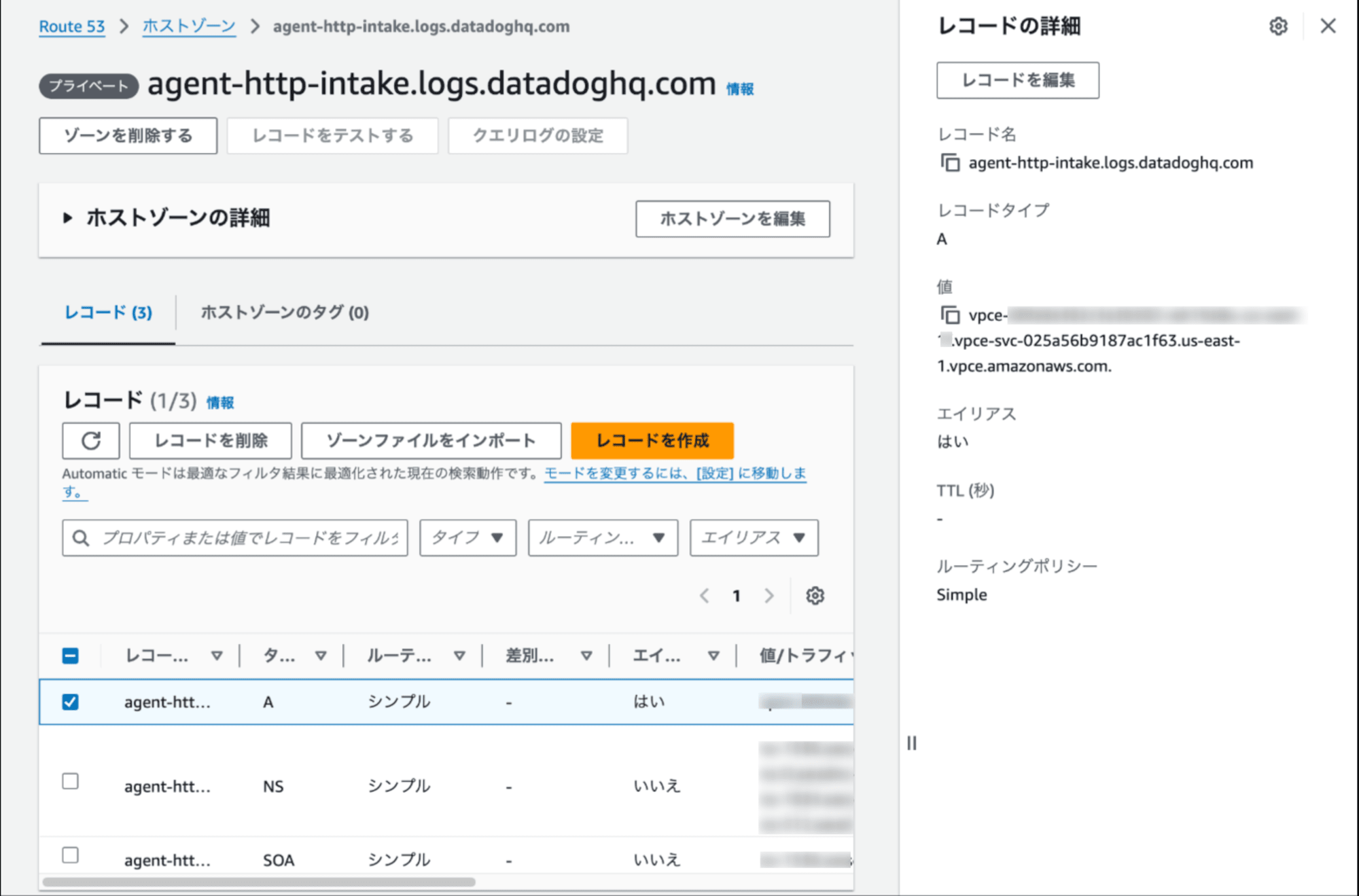Sort by ルーテ... routing column arrow

click(459, 656)
